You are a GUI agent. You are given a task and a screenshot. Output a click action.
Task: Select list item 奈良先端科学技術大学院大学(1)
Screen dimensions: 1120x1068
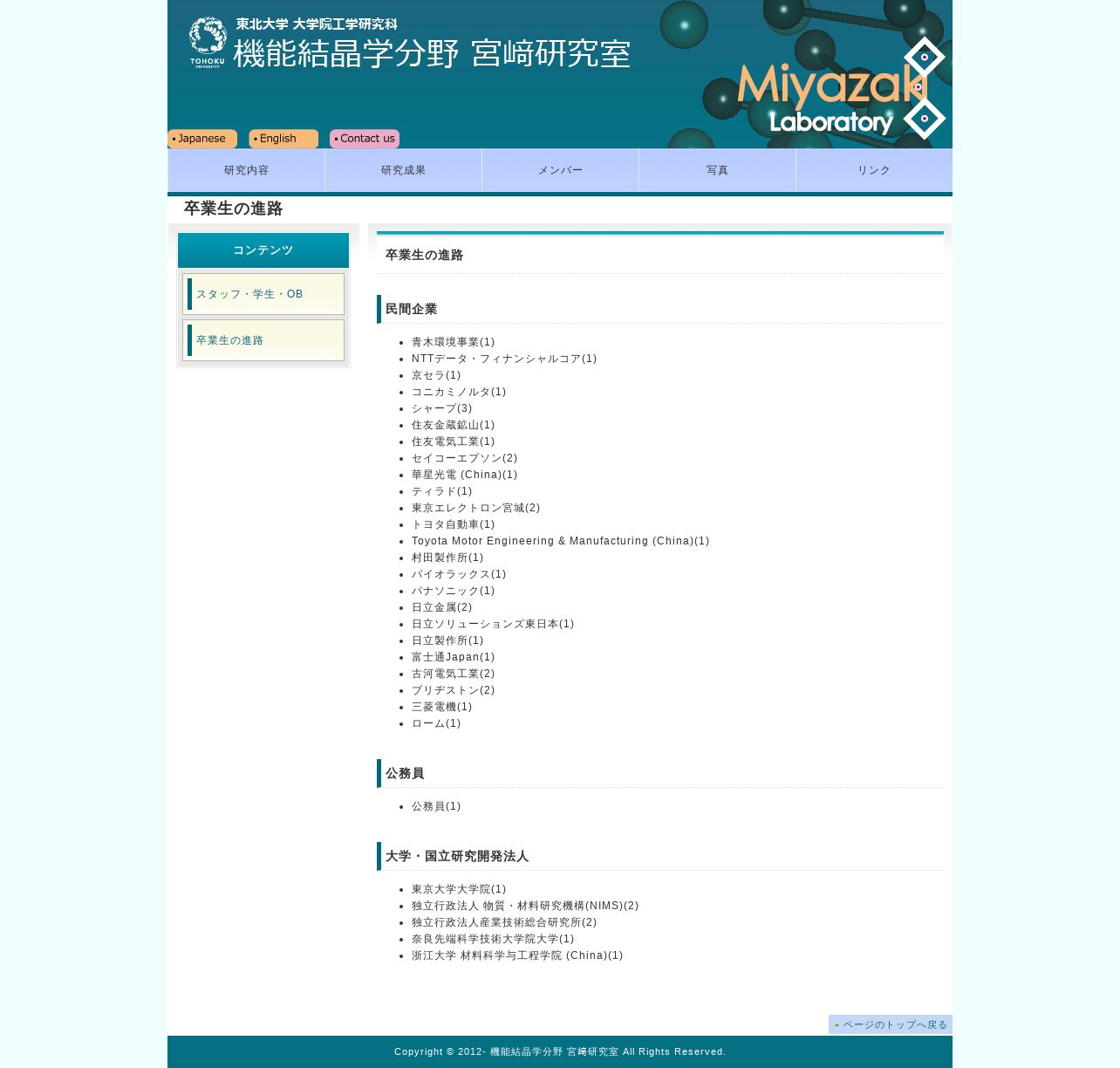[x=493, y=939]
